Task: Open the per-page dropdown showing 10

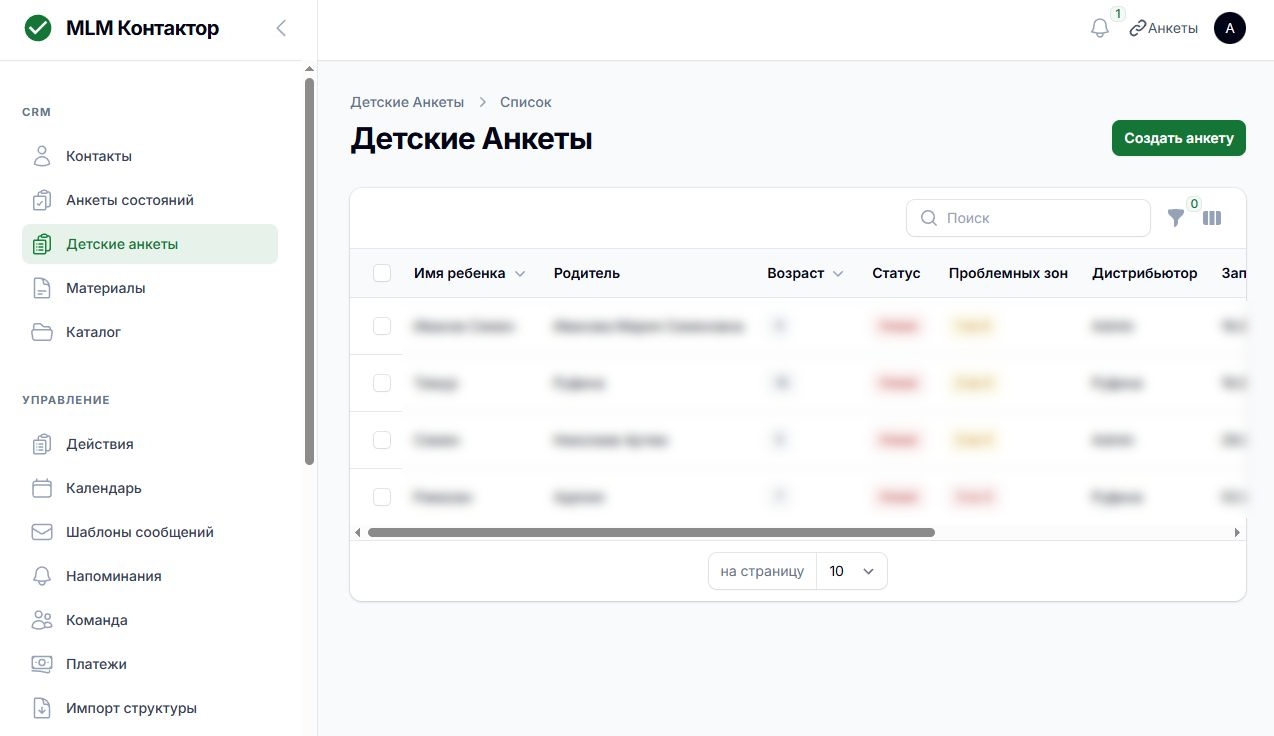Action: pos(852,571)
